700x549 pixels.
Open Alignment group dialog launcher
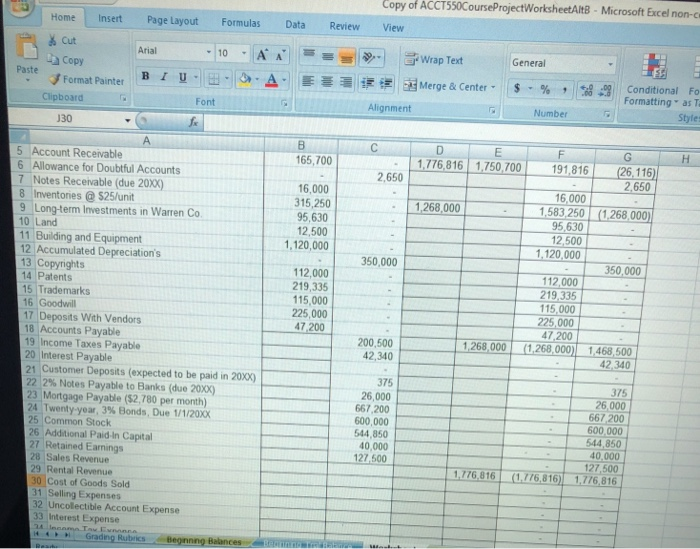[x=492, y=110]
